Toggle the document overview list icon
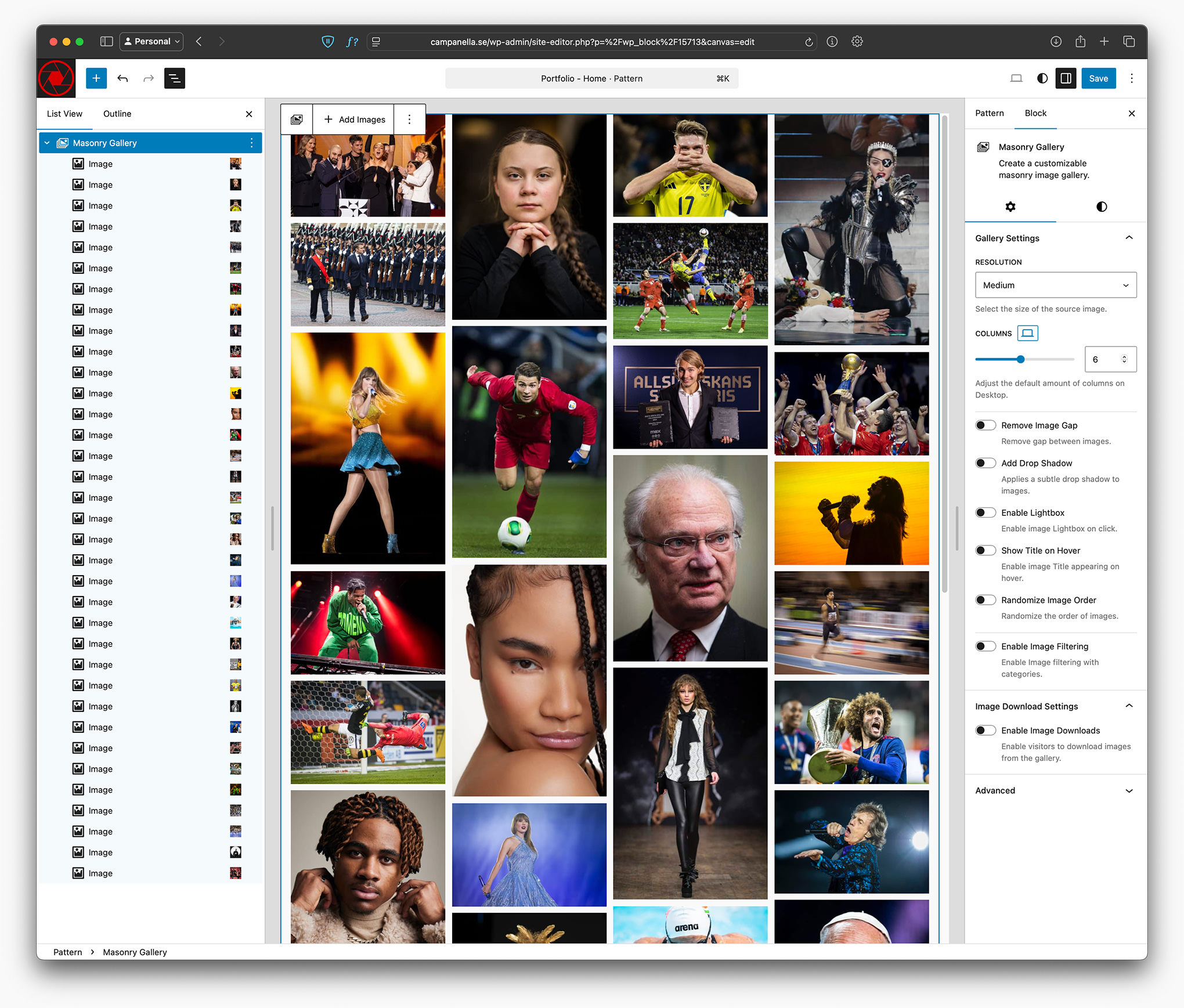 (x=174, y=78)
